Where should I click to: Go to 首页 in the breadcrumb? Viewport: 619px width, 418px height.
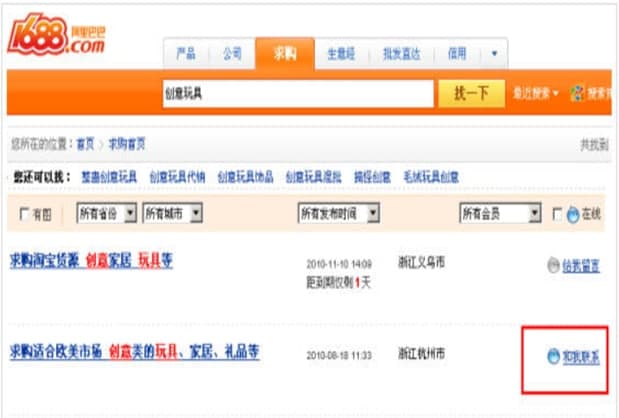coord(85,144)
